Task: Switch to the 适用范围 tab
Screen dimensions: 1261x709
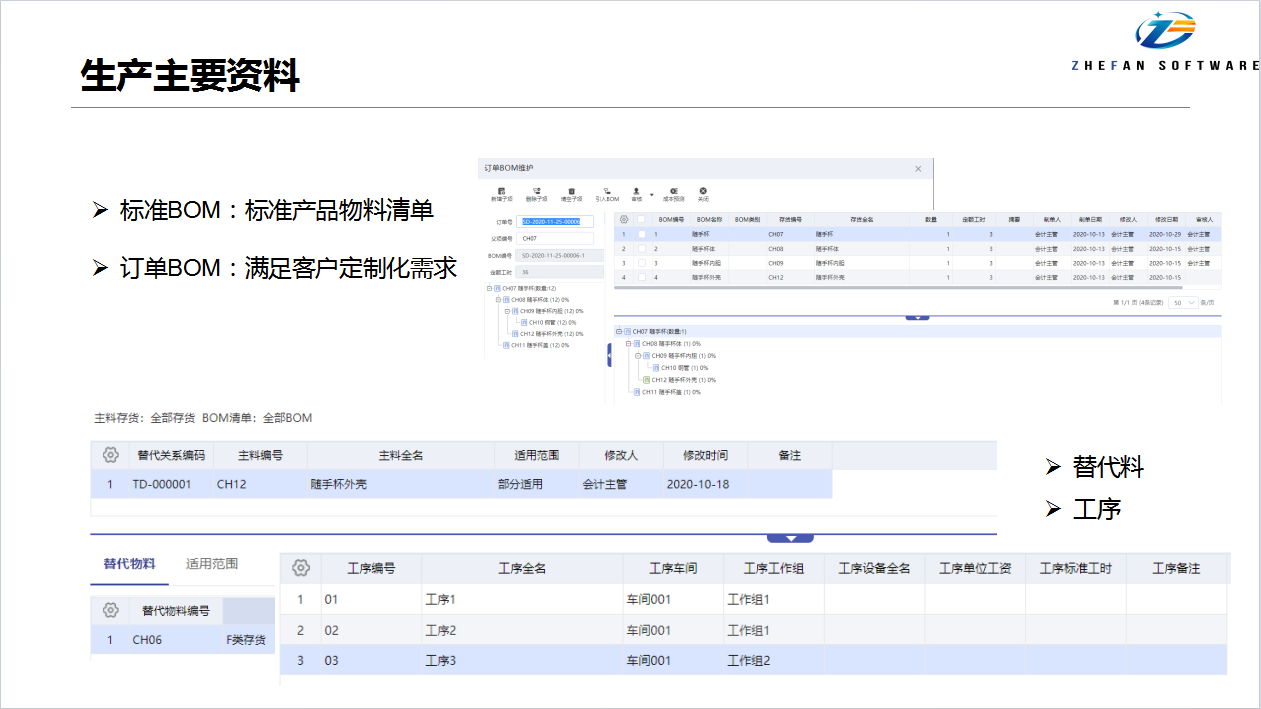Action: click(212, 563)
